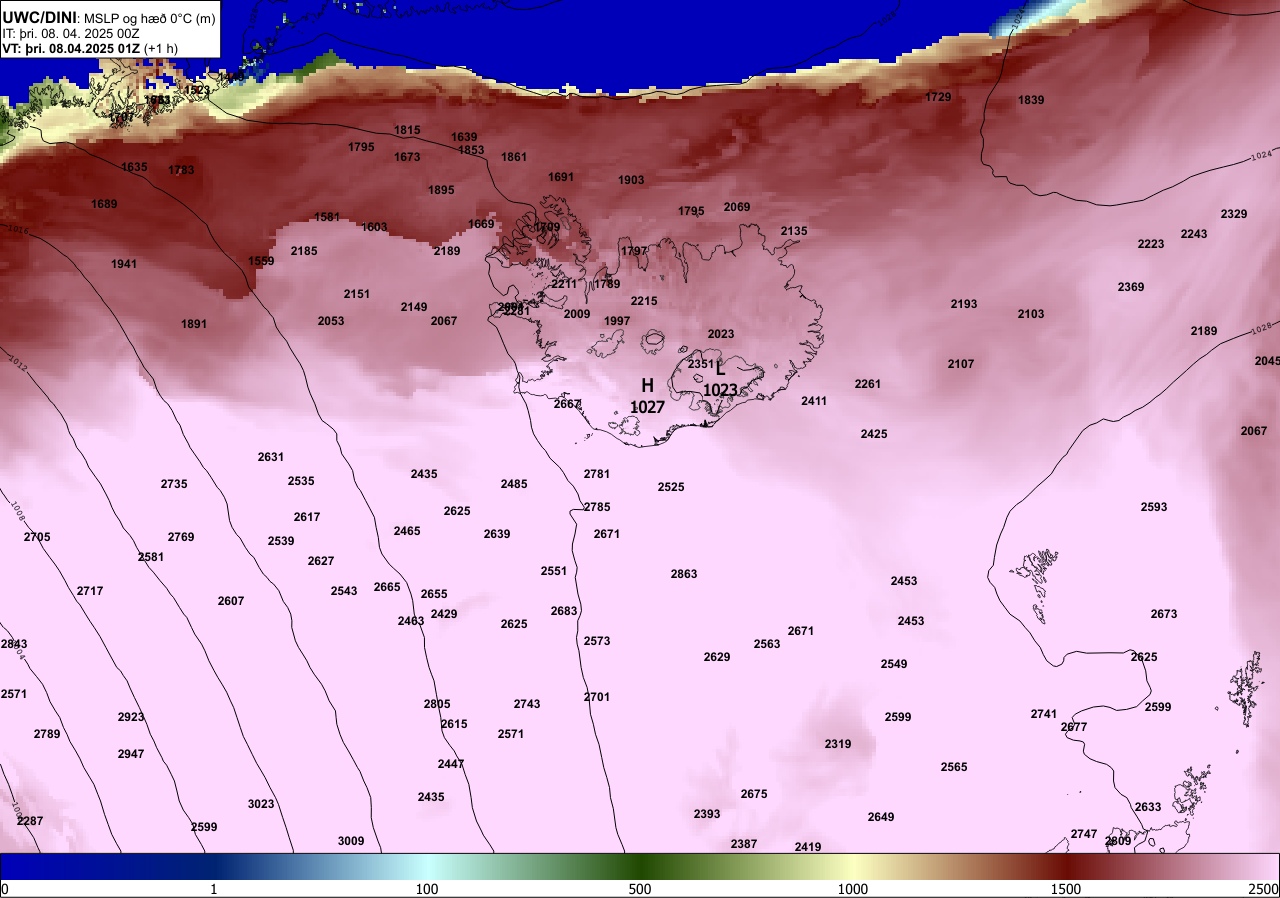Click the height value '2549'
The width and height of the screenshot is (1280, 898).
(x=894, y=664)
